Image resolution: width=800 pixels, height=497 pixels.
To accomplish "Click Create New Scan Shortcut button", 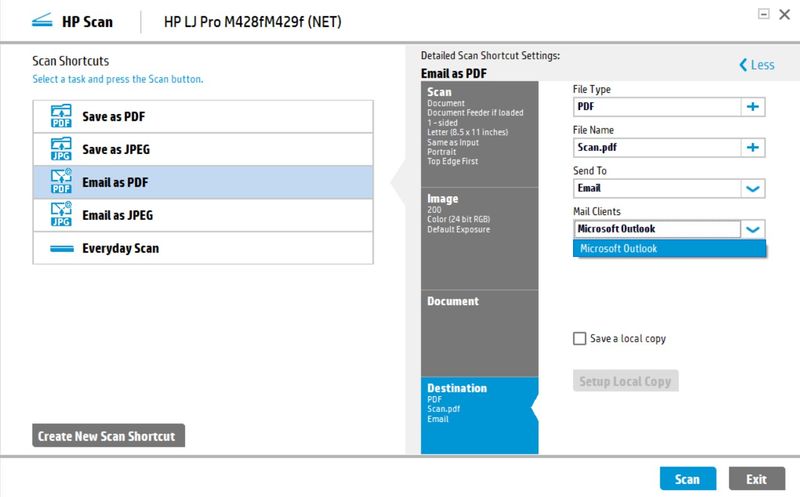I will click(109, 435).
